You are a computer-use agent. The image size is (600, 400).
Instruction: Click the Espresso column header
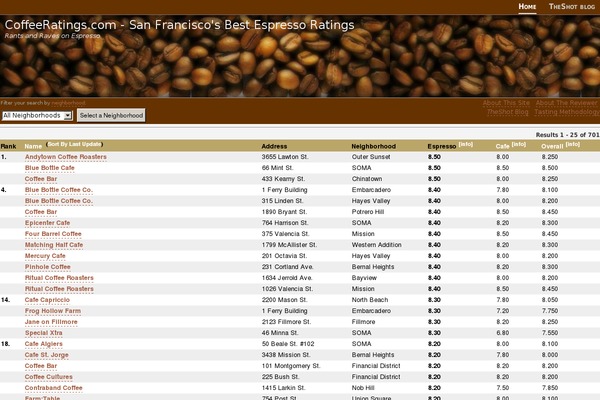(x=442, y=146)
